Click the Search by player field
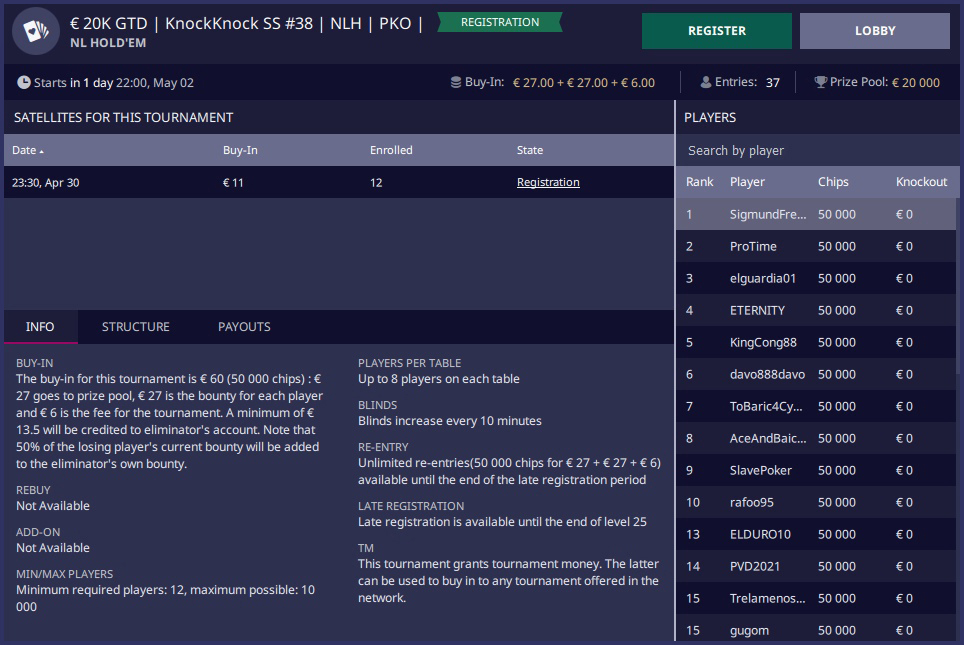Screen dimensions: 964x645 [815, 150]
